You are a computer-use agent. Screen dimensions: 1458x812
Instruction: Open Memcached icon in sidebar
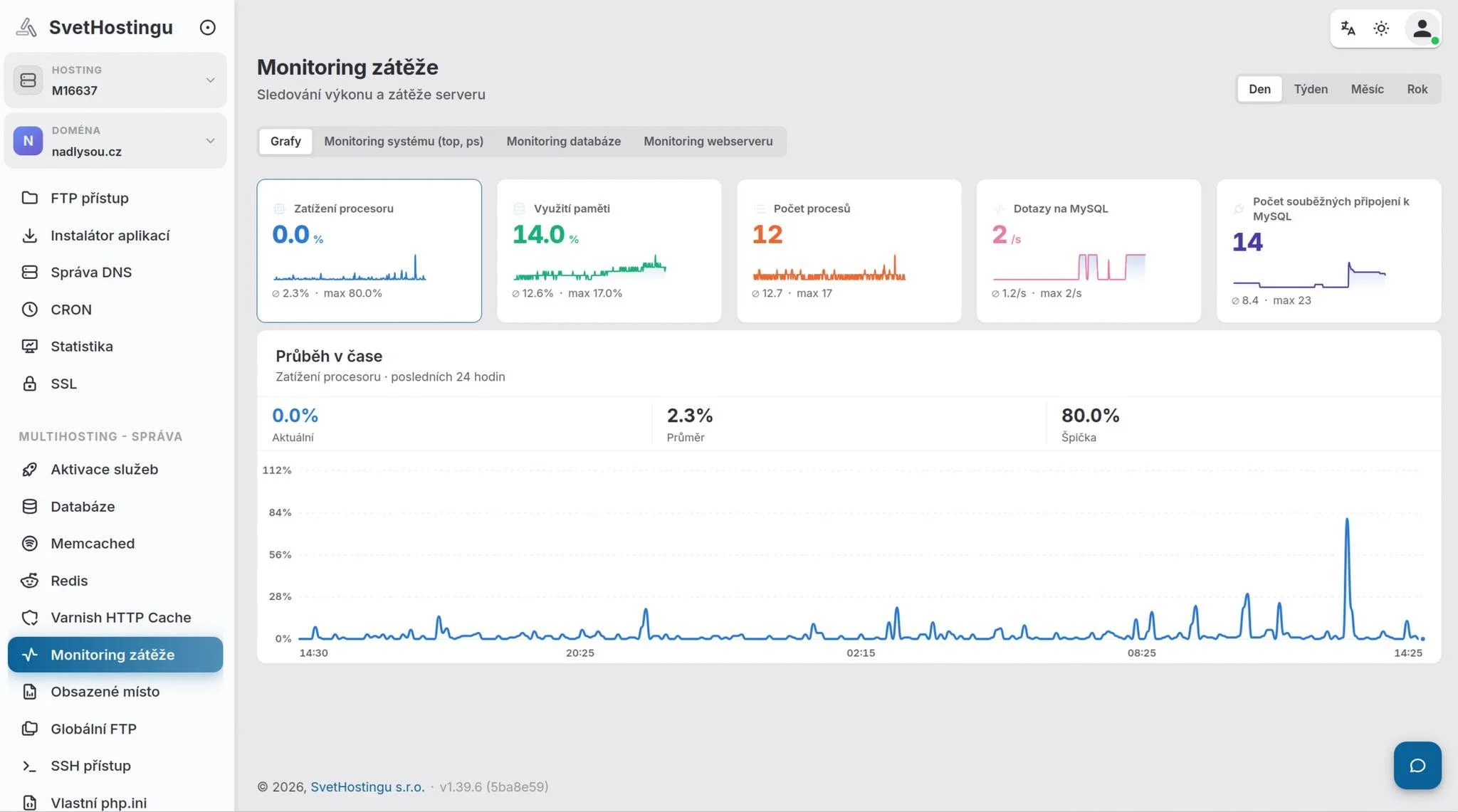click(29, 544)
